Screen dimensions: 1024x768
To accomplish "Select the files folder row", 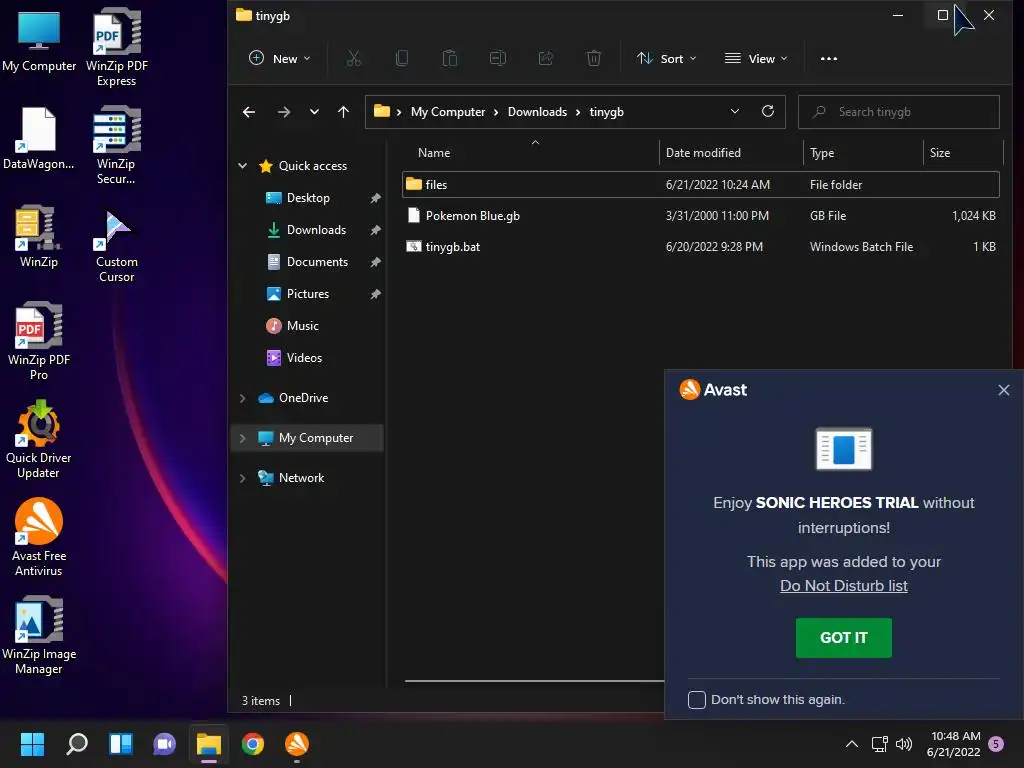I will [x=701, y=185].
